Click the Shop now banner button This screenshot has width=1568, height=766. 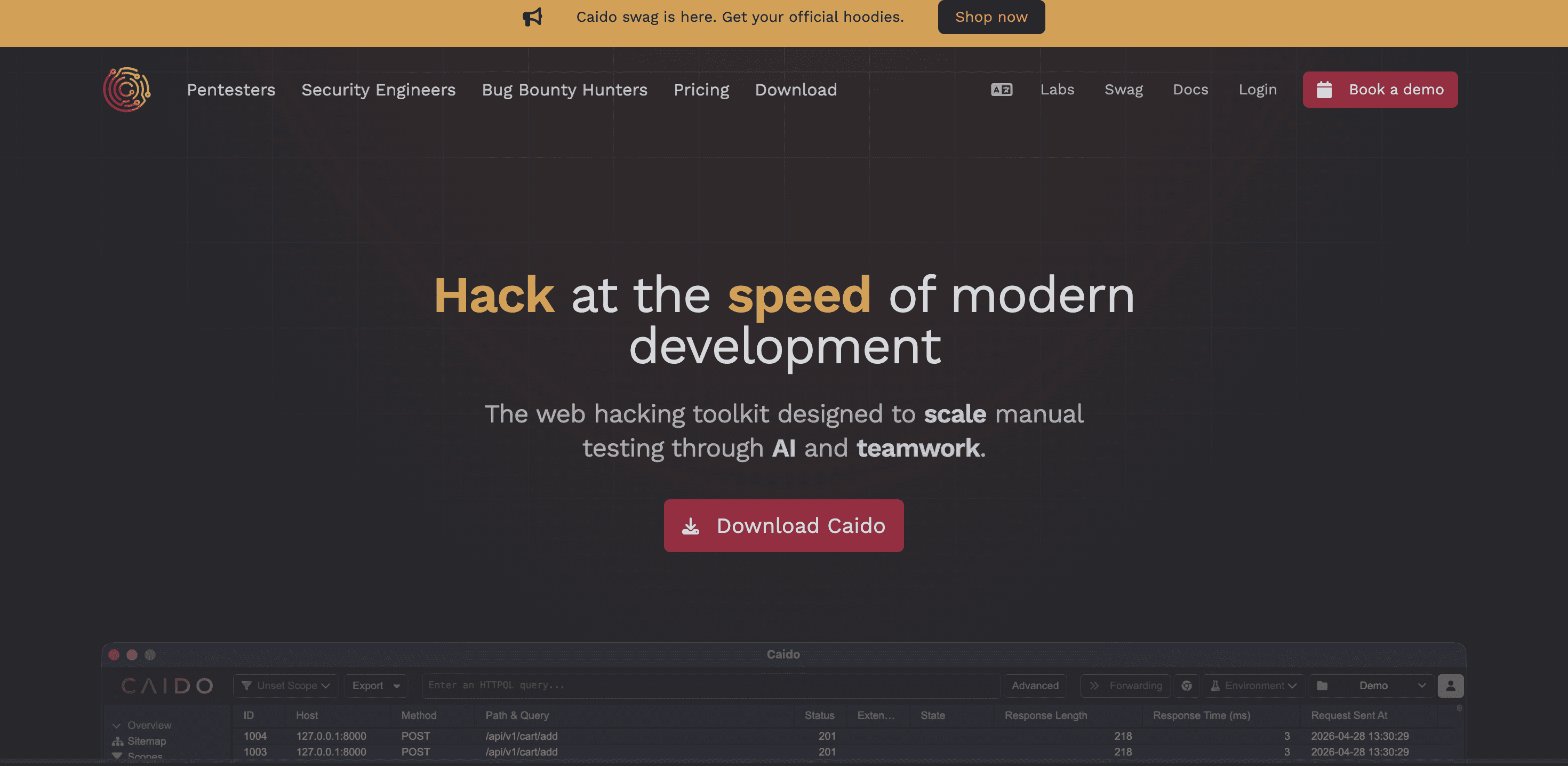(x=991, y=17)
